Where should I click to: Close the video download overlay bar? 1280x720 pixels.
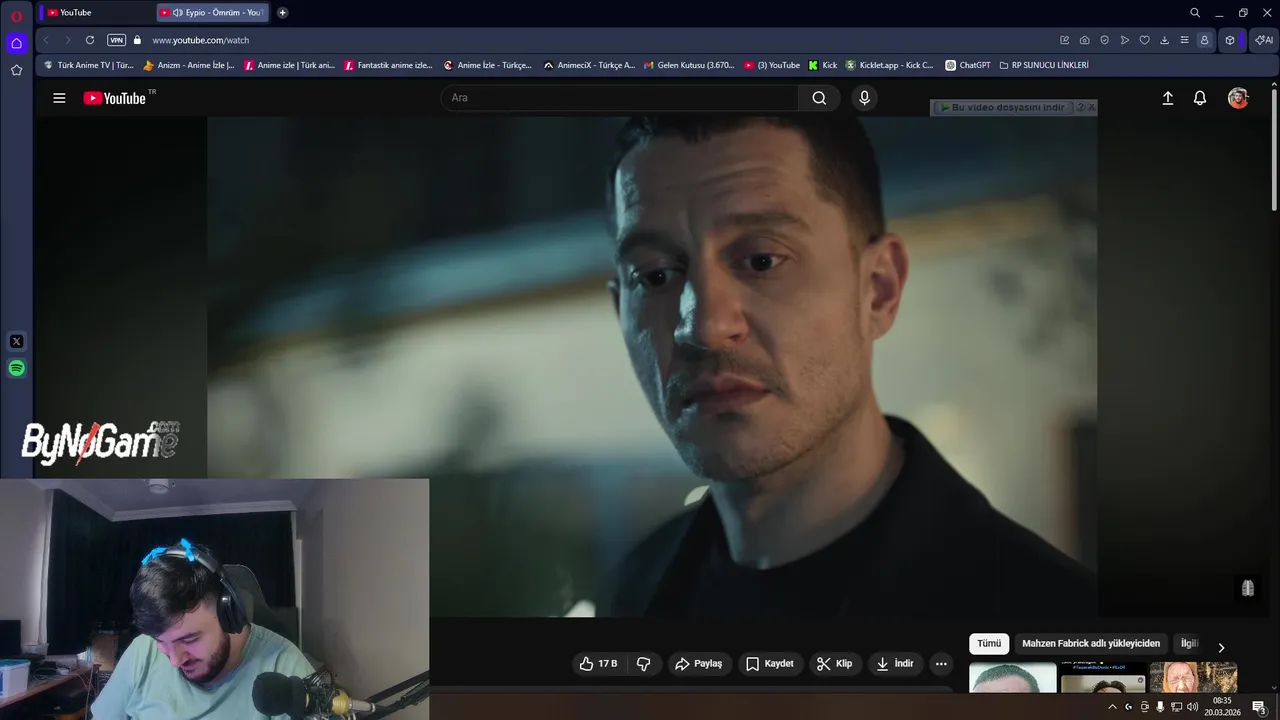pyautogui.click(x=1092, y=107)
